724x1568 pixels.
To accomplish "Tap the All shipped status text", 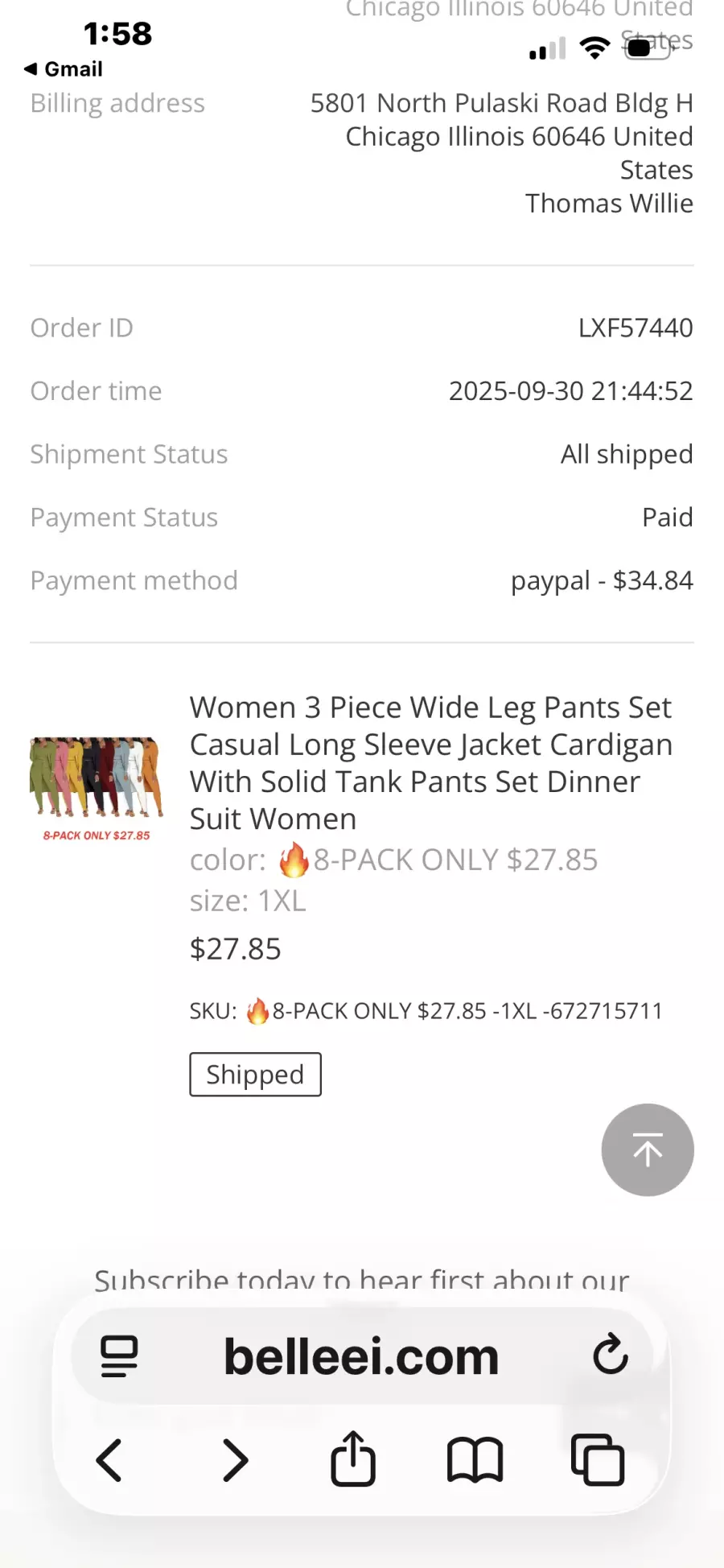I will pyautogui.click(x=626, y=454).
